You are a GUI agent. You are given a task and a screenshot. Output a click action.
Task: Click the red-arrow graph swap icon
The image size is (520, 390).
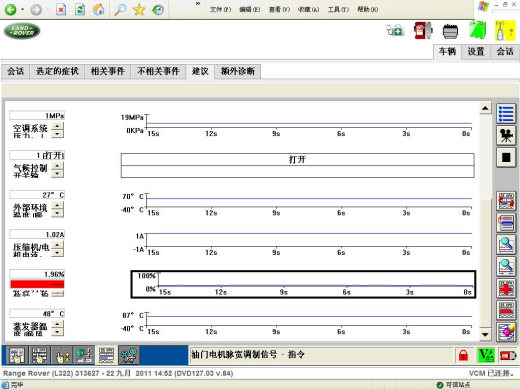coord(506,201)
